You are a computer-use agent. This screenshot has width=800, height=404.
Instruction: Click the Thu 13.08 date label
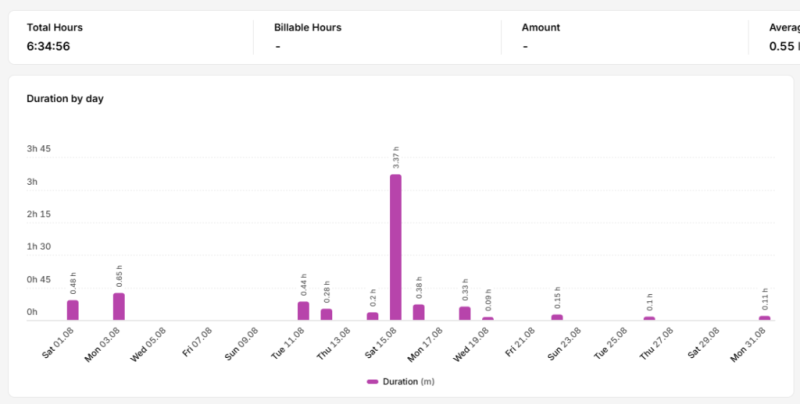tap(334, 344)
